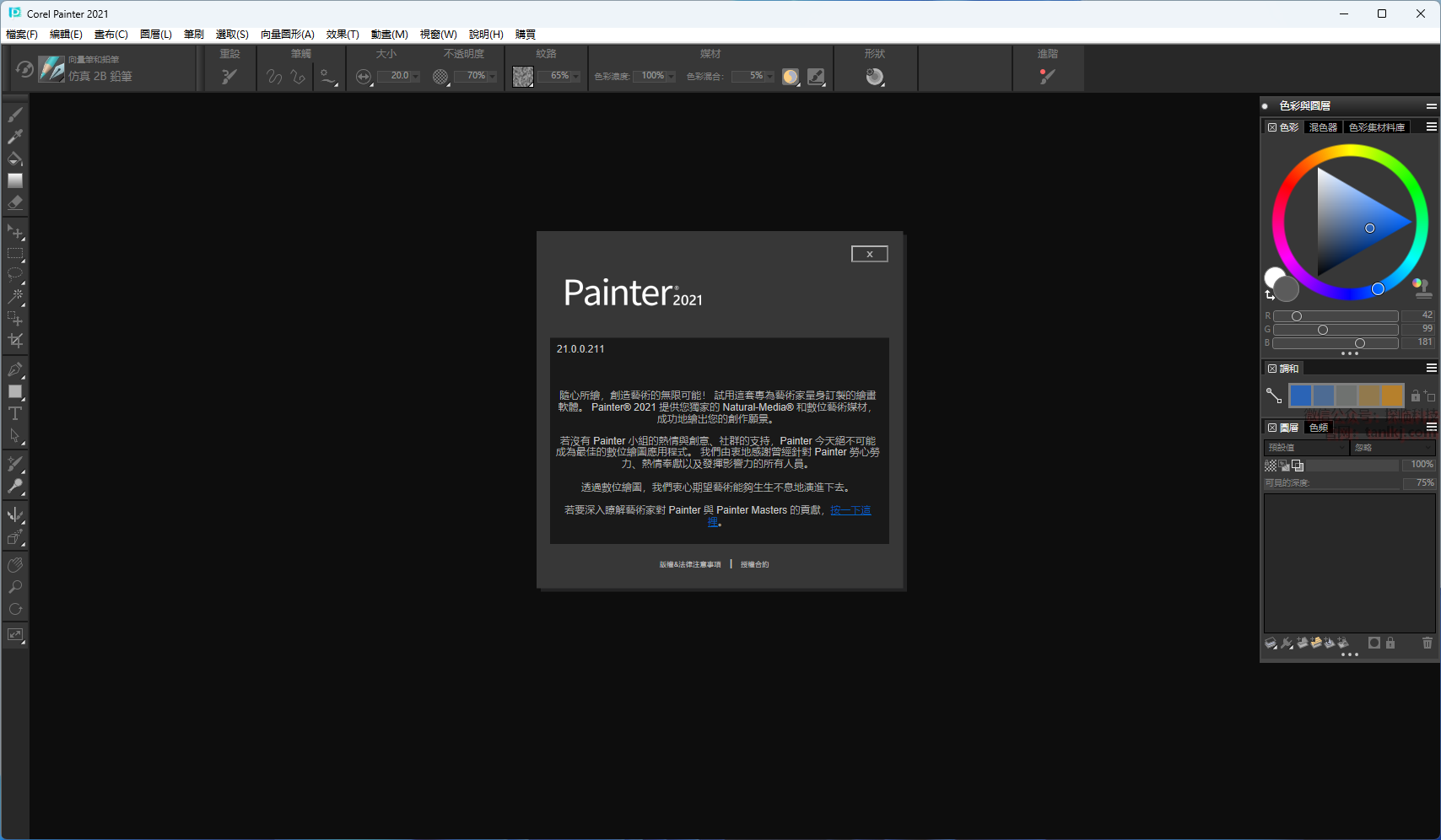Toggle the harmony lock icon
Image resolution: width=1441 pixels, height=840 pixels.
click(x=1415, y=396)
